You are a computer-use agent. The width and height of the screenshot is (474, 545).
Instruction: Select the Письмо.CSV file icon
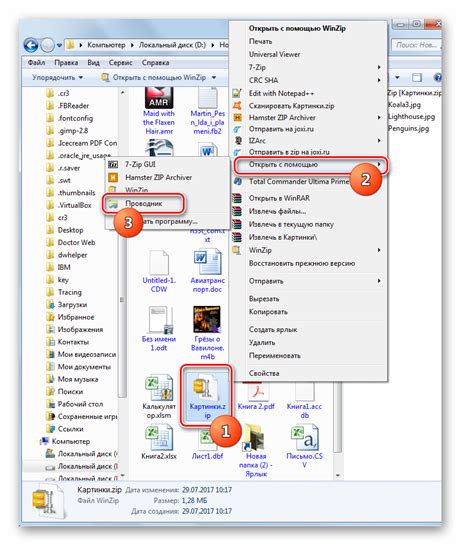click(x=304, y=438)
